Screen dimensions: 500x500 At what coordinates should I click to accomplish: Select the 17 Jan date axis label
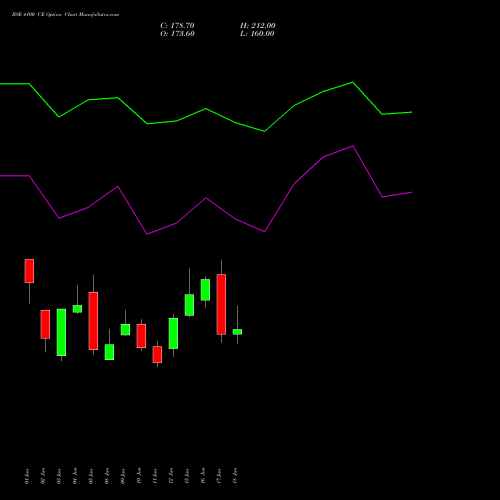[219, 476]
